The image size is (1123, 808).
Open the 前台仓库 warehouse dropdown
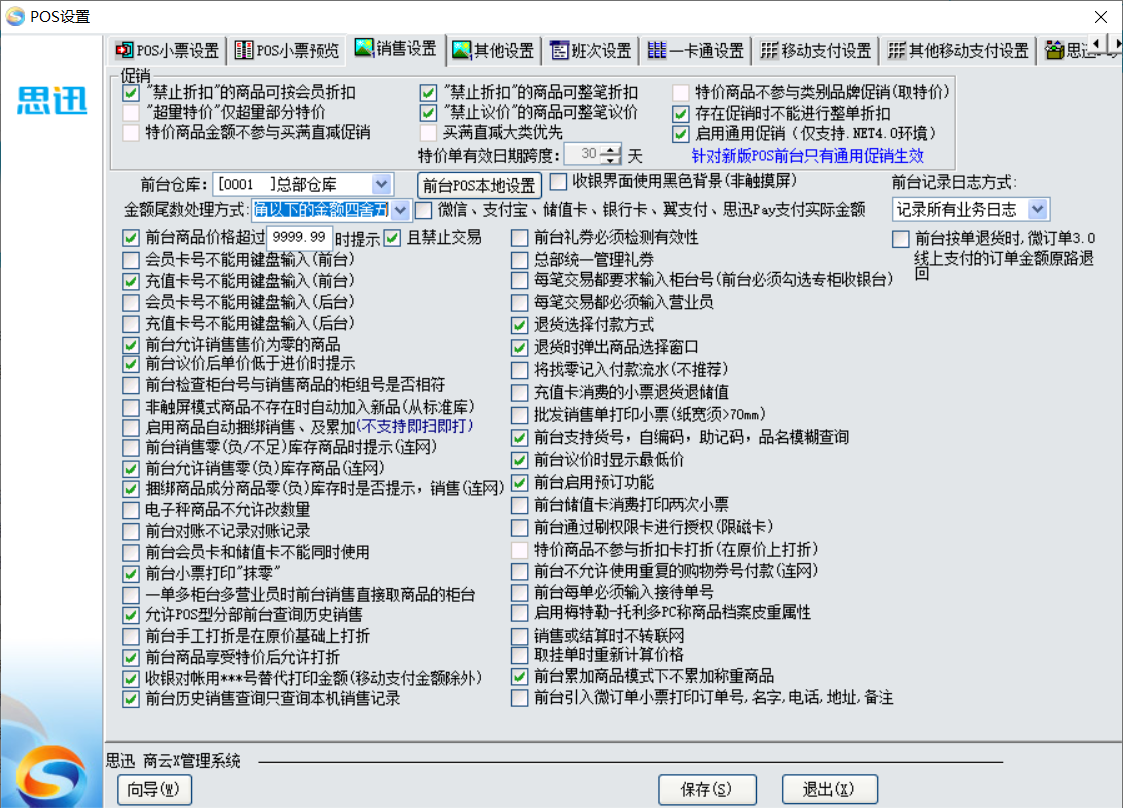381,184
